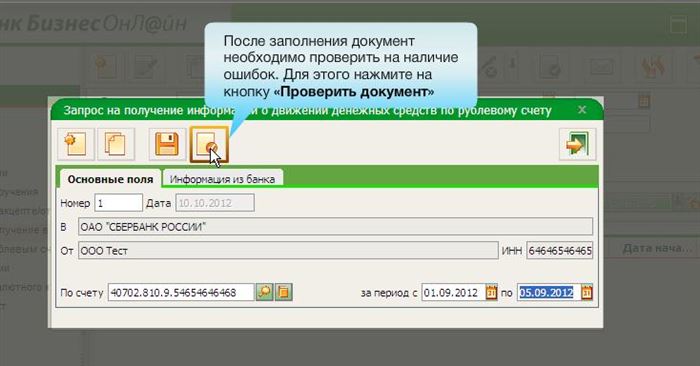Screen dimensions: 700x366
Task: Create a new document with the toolbar icon
Action: 76,144
